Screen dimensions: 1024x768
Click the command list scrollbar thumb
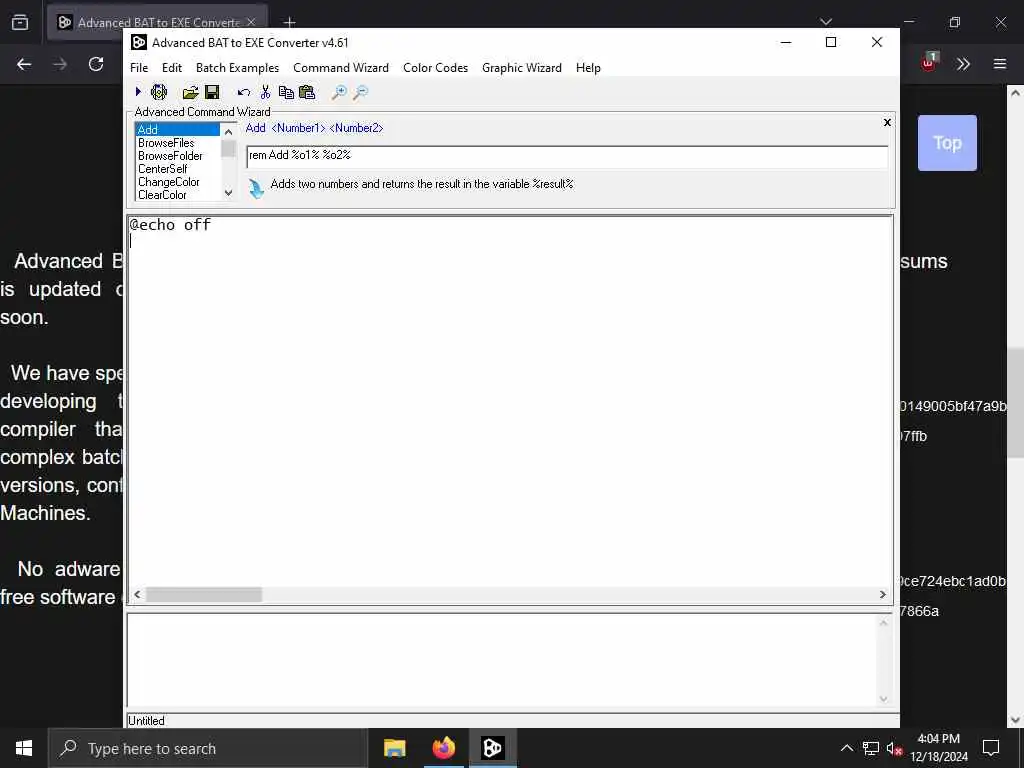point(228,149)
